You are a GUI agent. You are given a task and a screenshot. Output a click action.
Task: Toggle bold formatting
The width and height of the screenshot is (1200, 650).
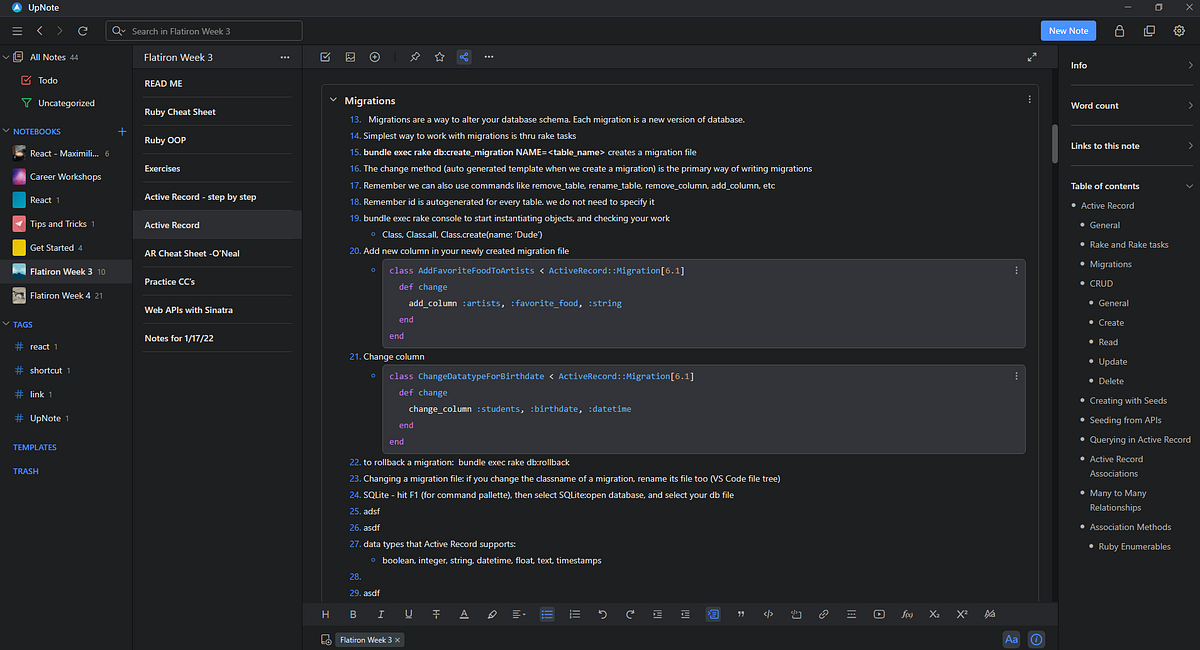(353, 614)
